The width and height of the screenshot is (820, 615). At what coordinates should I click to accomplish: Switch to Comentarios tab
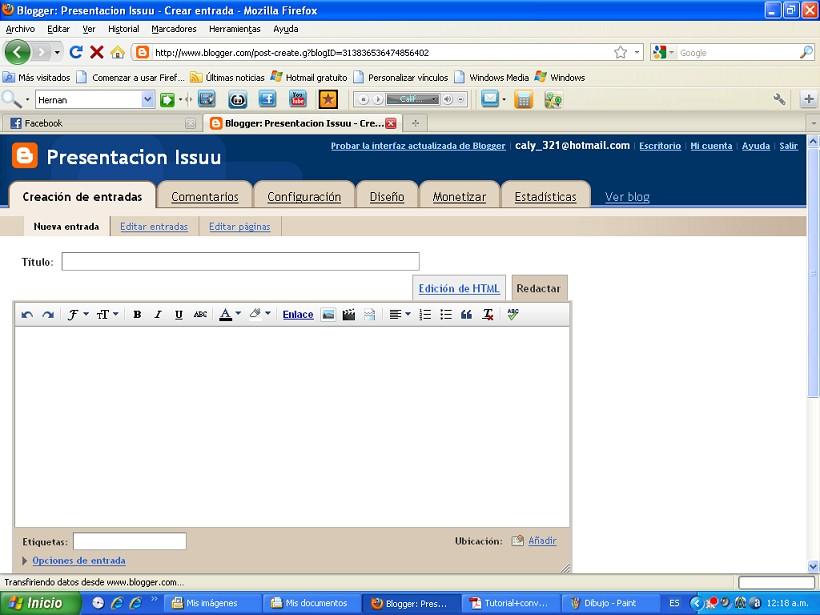(204, 197)
